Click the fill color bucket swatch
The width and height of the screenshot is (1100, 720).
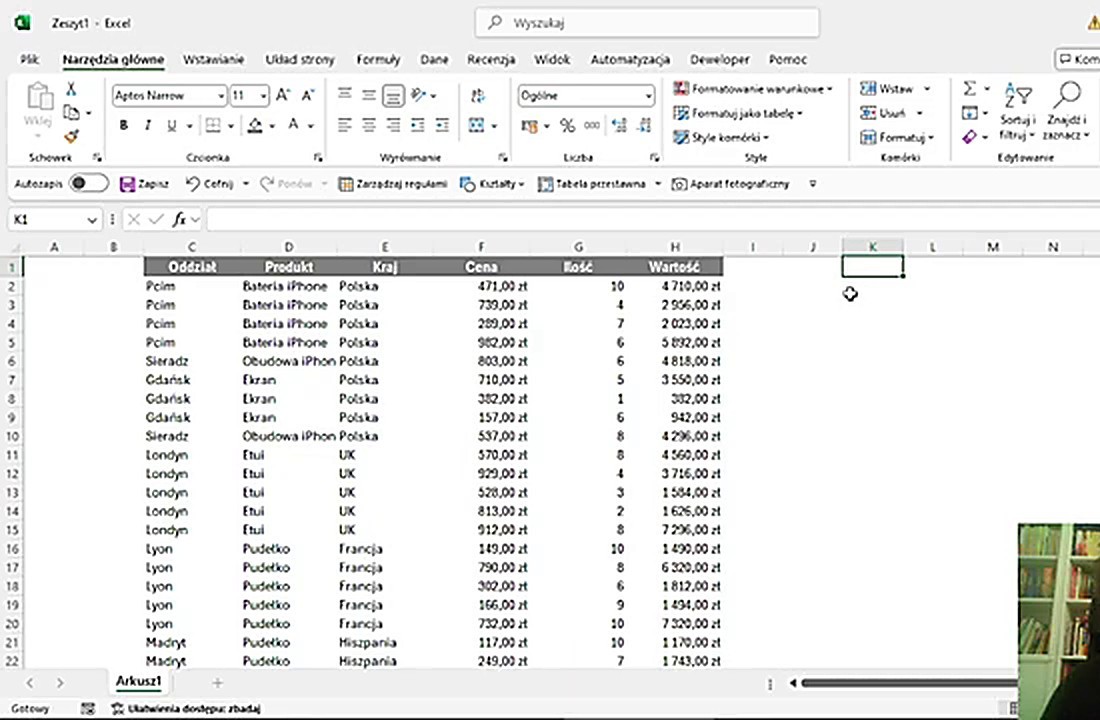point(255,126)
